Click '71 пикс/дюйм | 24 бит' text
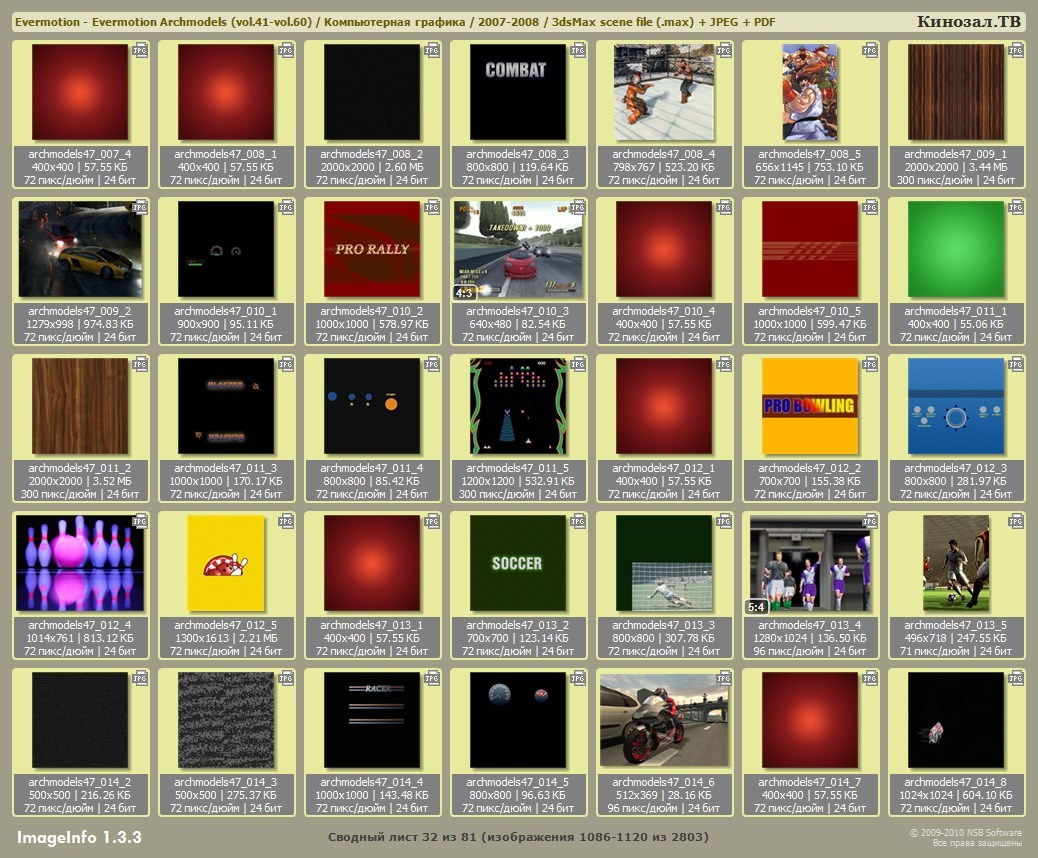This screenshot has height=858, width=1038. coord(956,651)
